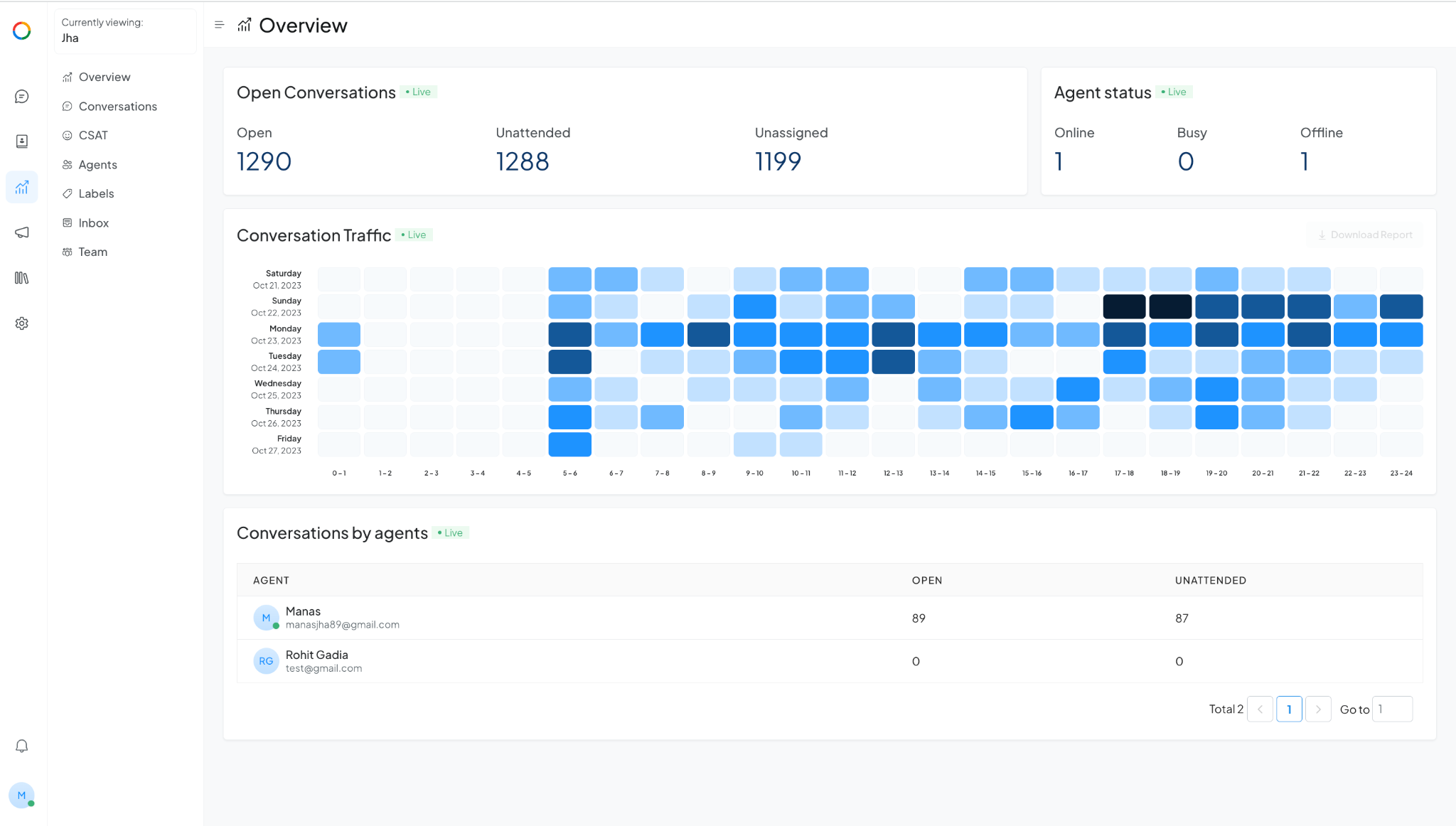The image size is (1456, 826).
Task: Open the Contacts icon in left rail
Action: click(22, 141)
